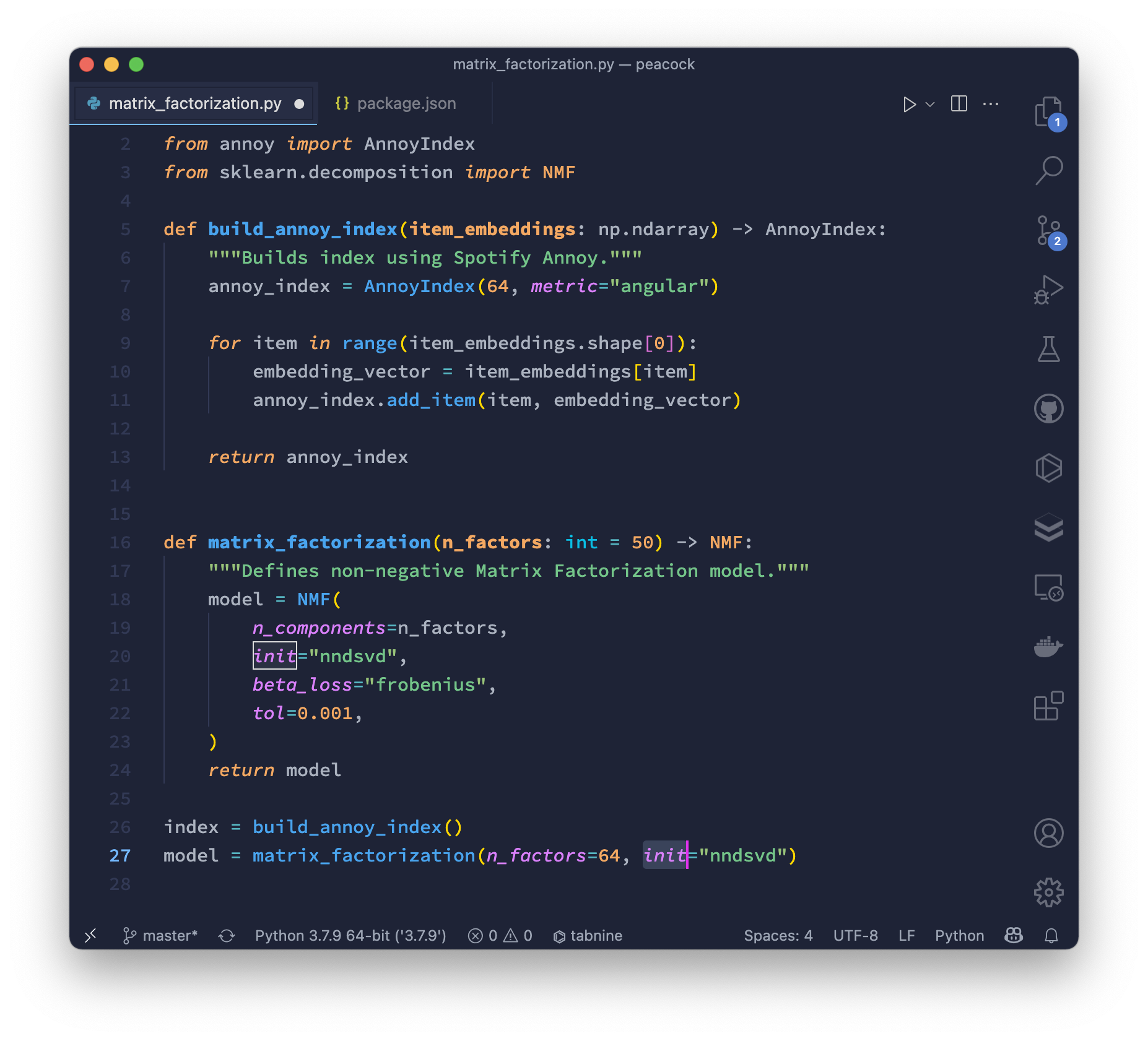Open the Extensions blocks icon

coord(1048,706)
